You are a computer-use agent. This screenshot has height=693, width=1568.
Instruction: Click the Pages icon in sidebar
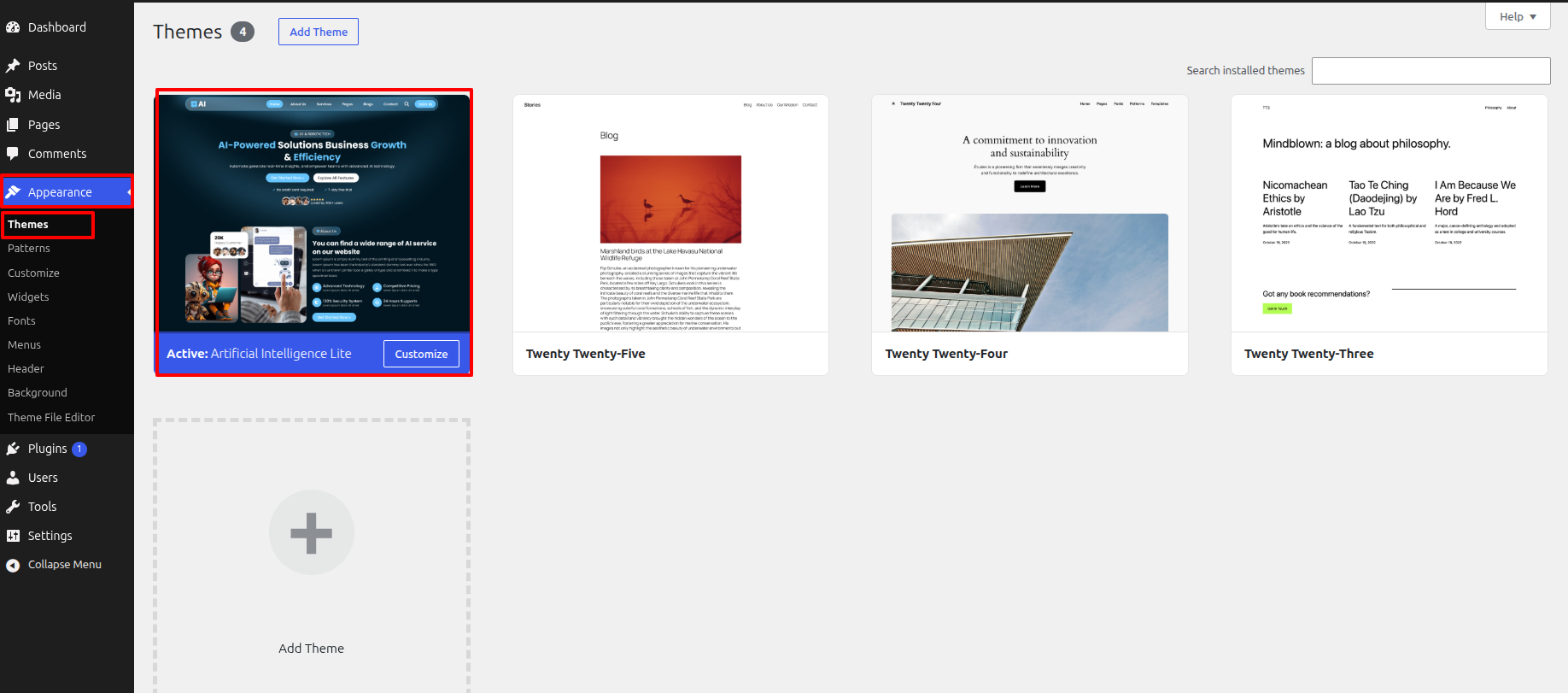(13, 125)
